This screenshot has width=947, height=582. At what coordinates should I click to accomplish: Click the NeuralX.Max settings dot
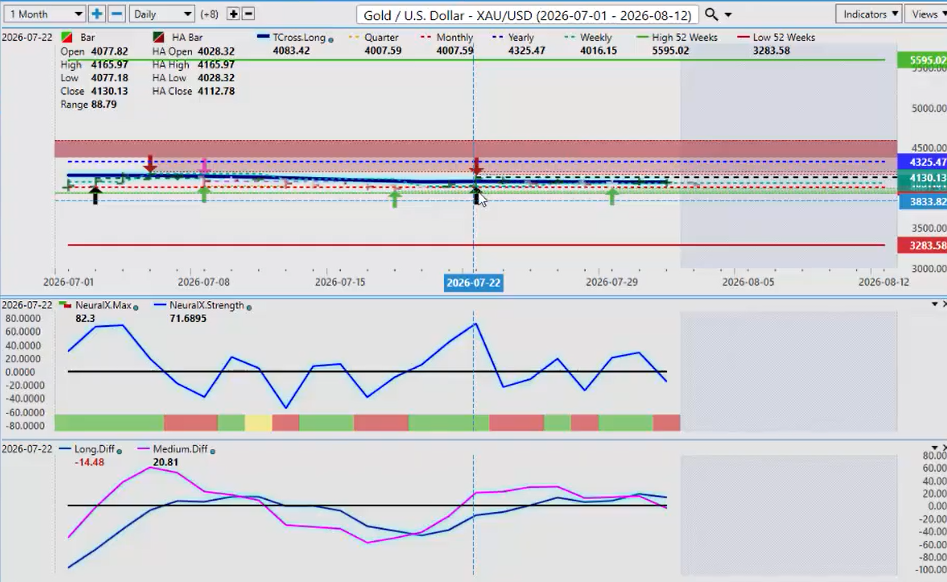tap(136, 307)
